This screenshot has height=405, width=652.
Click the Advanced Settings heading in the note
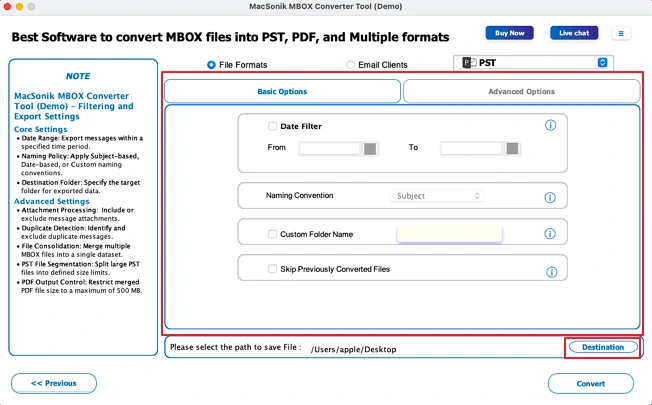(x=52, y=201)
